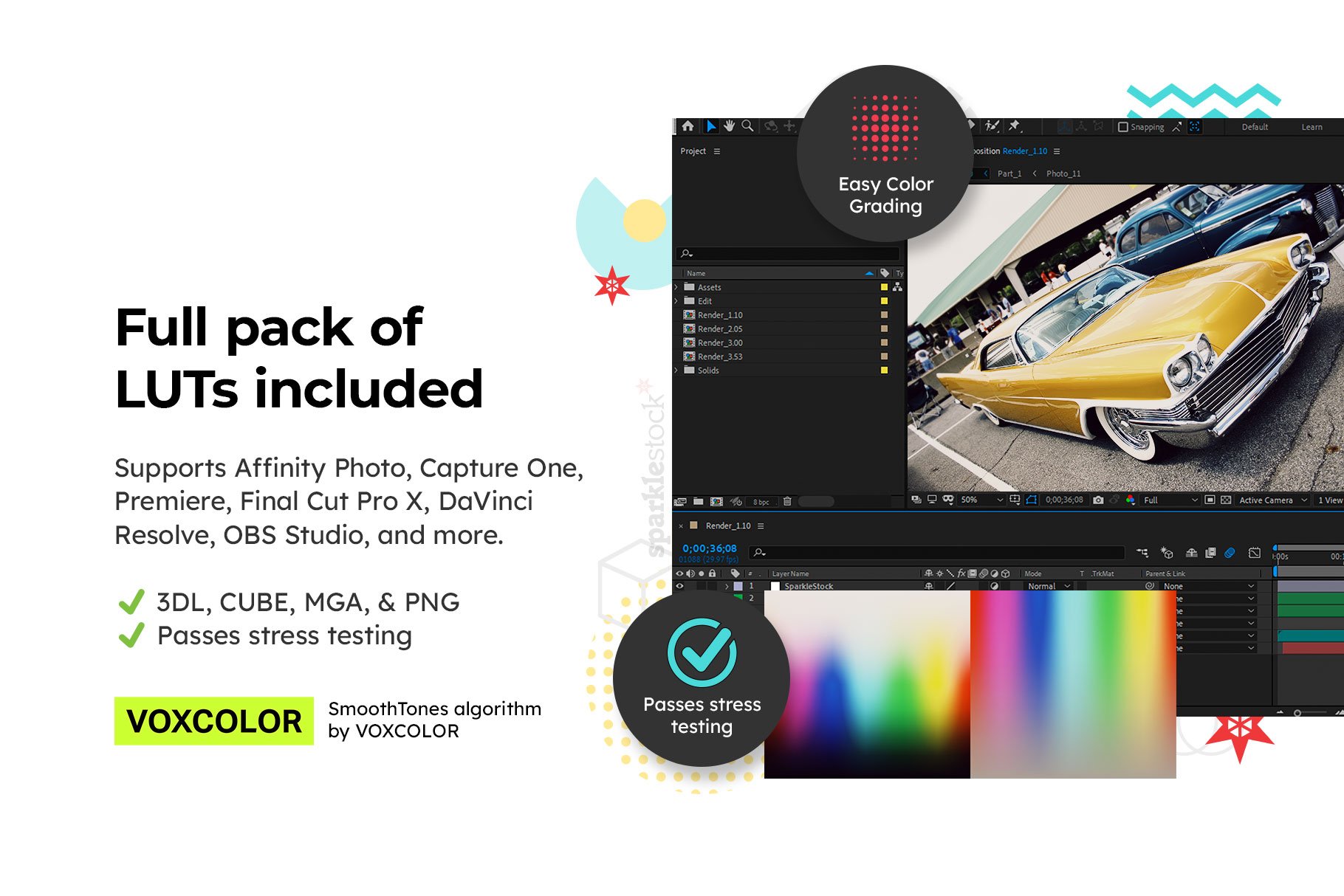Open the Composition Render_1.10 panel menu
This screenshot has width=1344, height=896.
(1057, 151)
